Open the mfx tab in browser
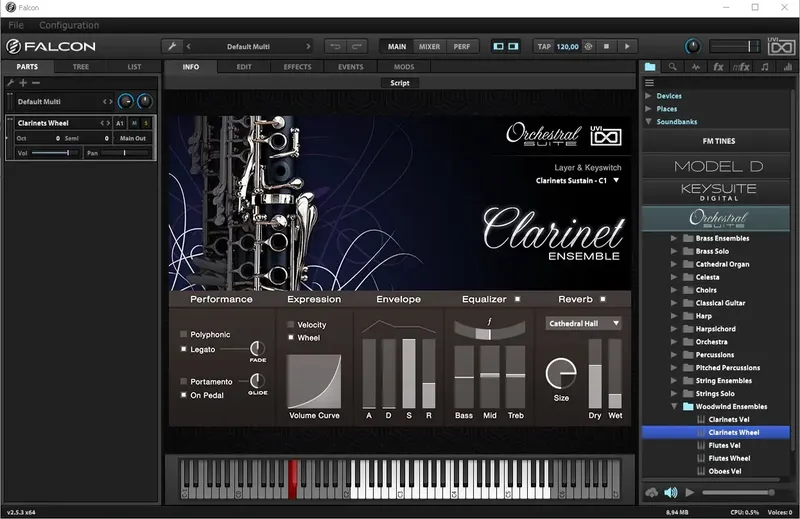 tap(741, 67)
